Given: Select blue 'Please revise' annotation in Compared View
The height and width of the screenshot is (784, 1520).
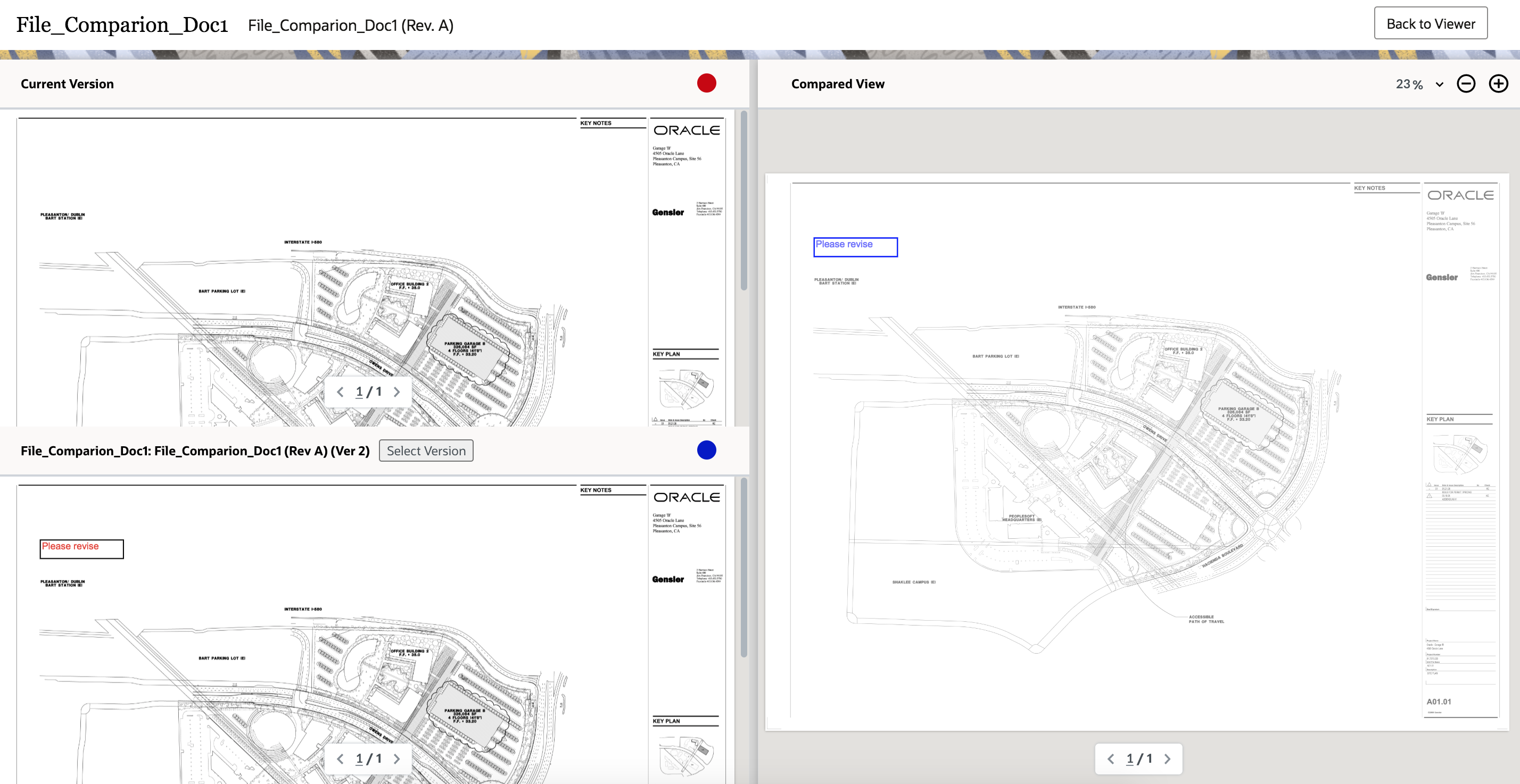Looking at the screenshot, I should tap(855, 247).
